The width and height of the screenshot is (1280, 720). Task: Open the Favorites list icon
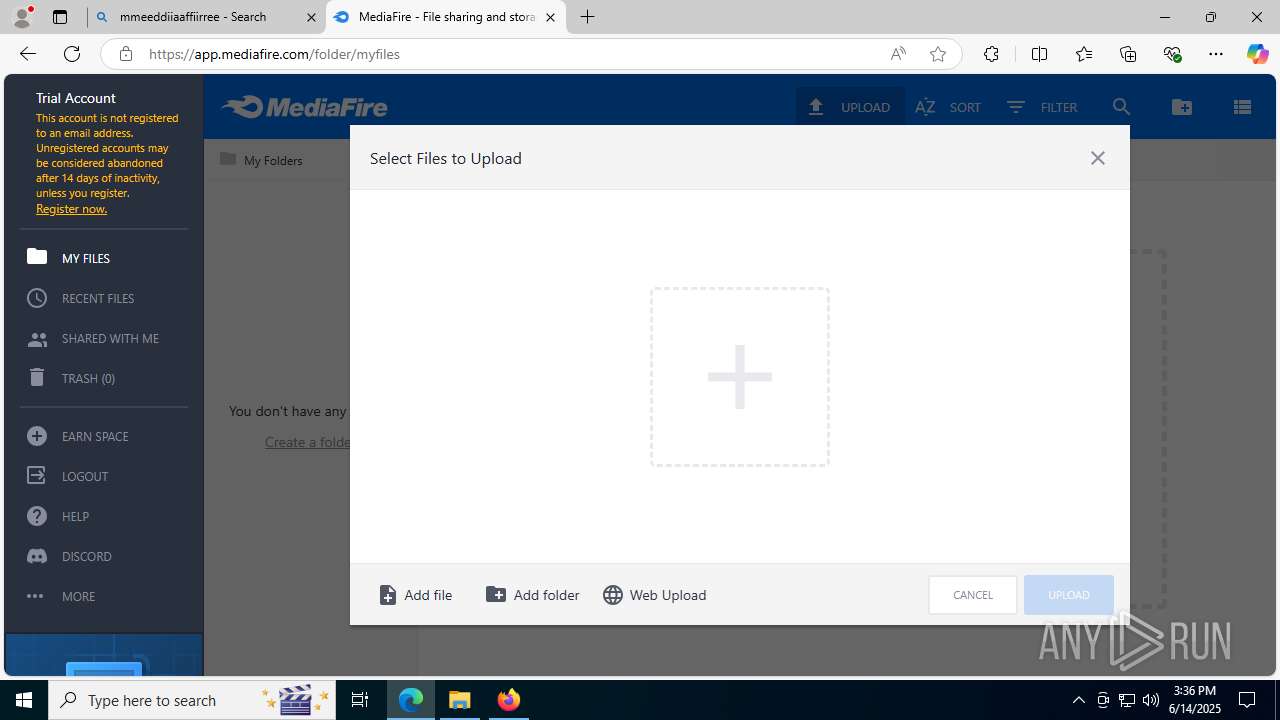pyautogui.click(x=1084, y=54)
